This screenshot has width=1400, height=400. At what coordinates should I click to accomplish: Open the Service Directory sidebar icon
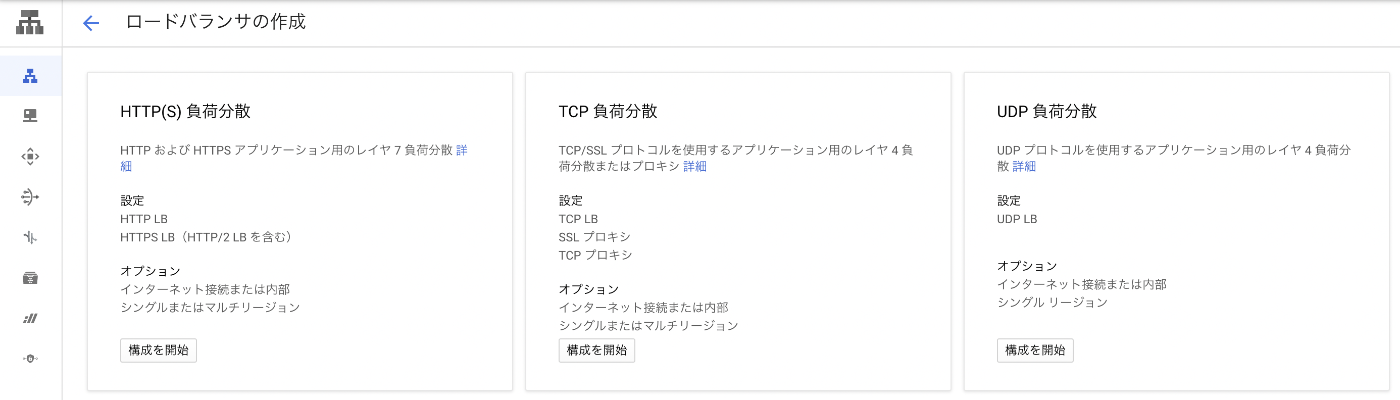(30, 278)
